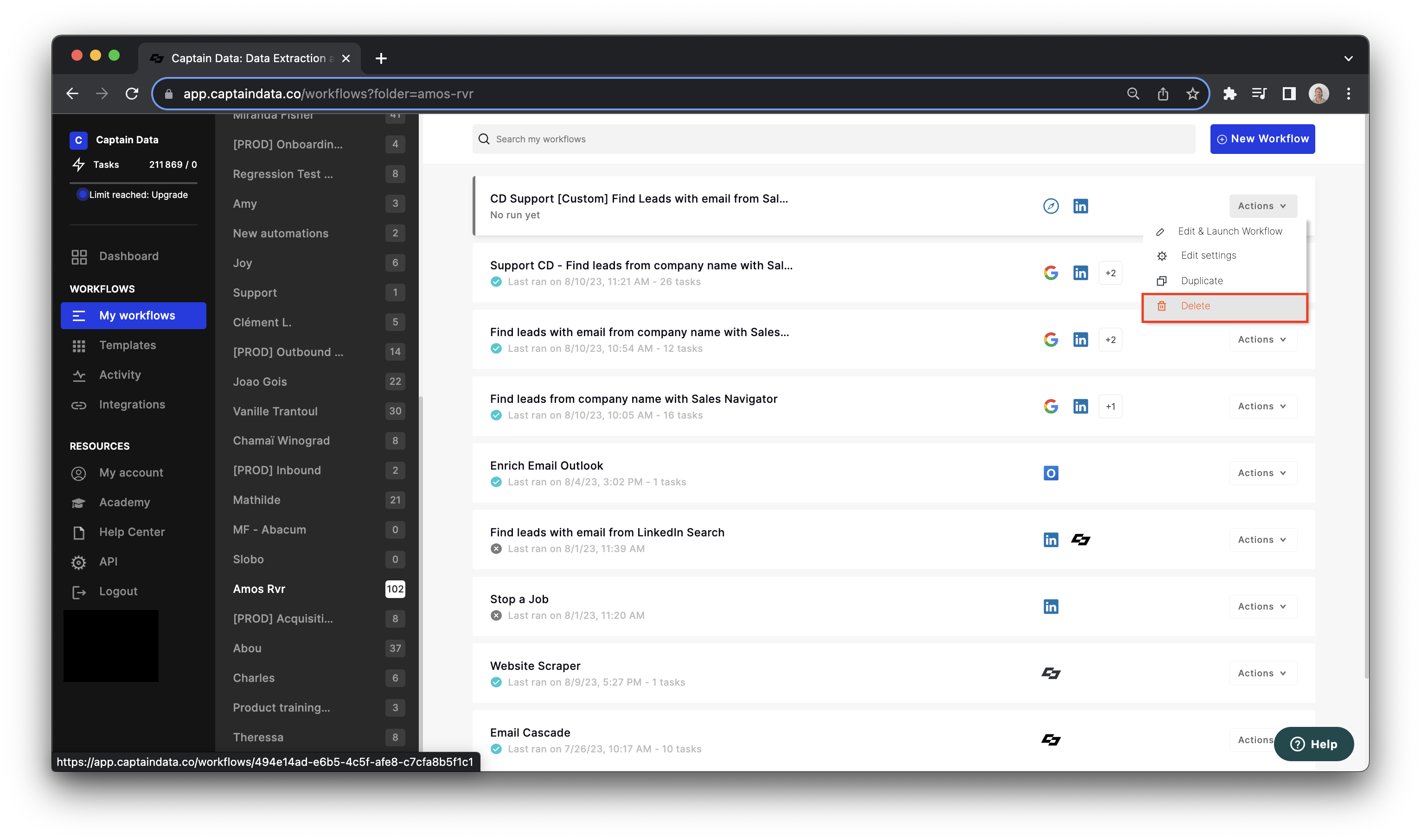Open Actions dropdown for Enrich Email Outlook
This screenshot has height=840, width=1421.
click(1262, 473)
